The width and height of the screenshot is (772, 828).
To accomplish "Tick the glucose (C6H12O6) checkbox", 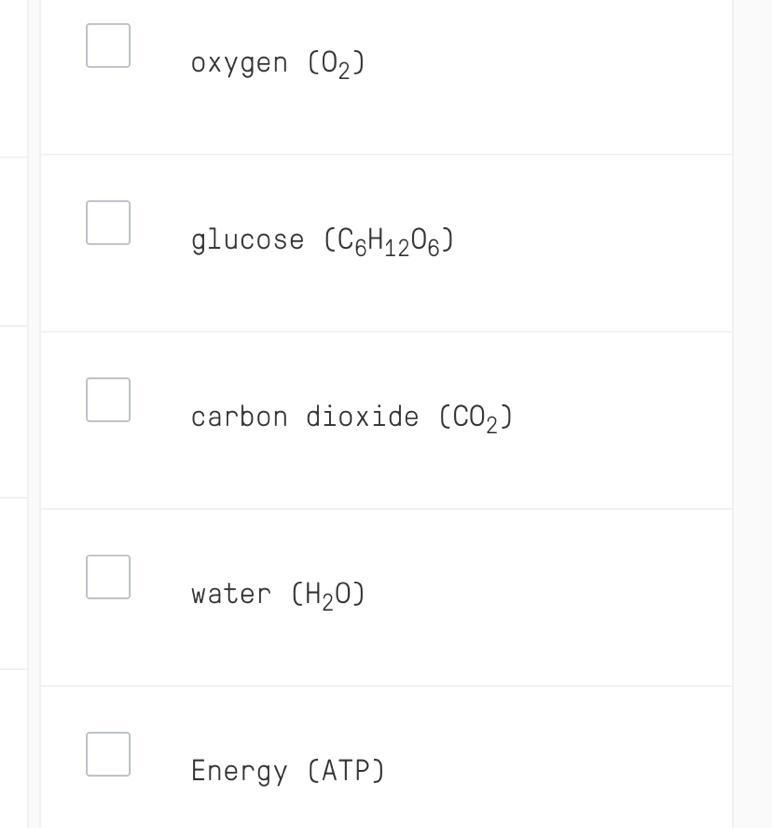I will (108, 222).
